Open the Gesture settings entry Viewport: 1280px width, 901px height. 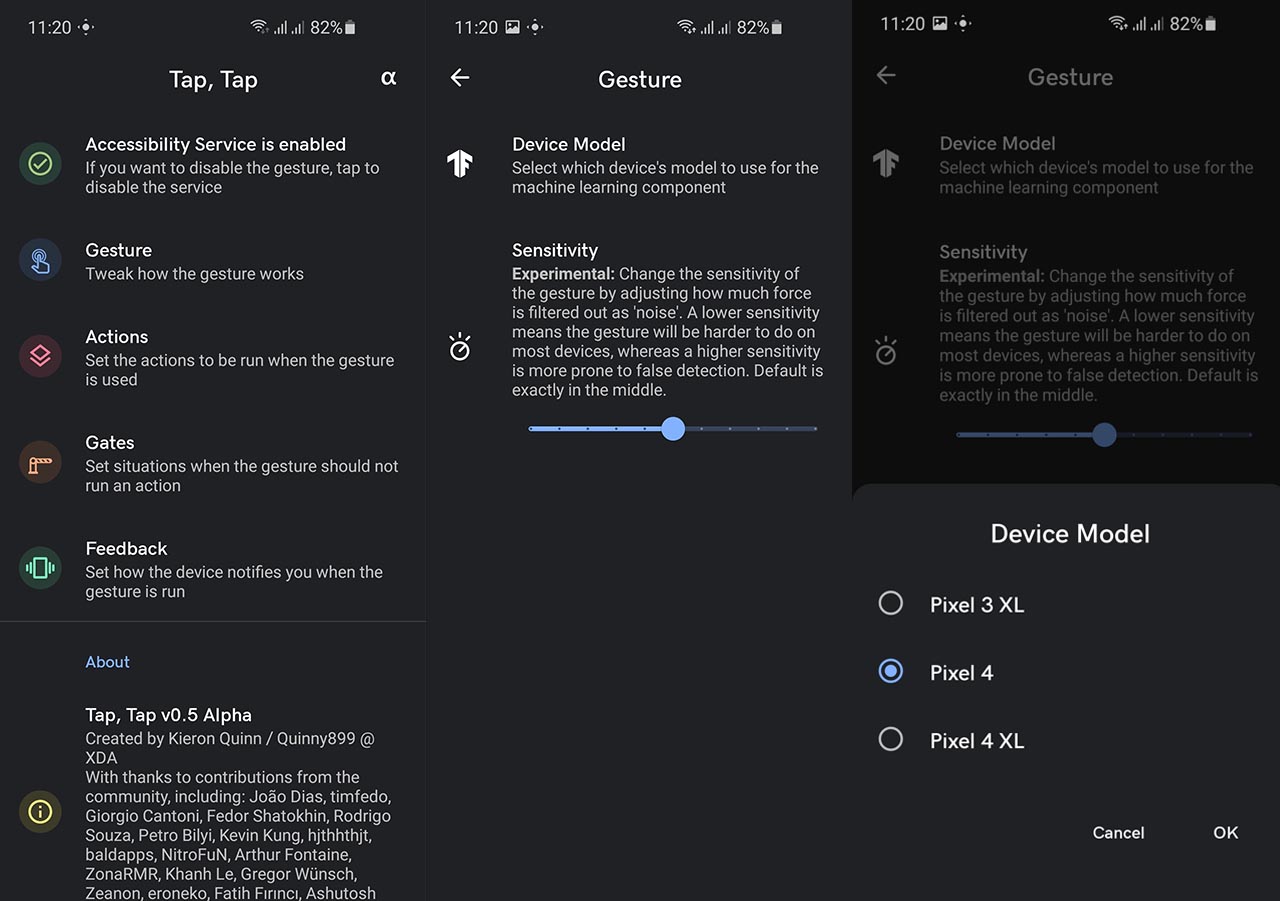213,261
